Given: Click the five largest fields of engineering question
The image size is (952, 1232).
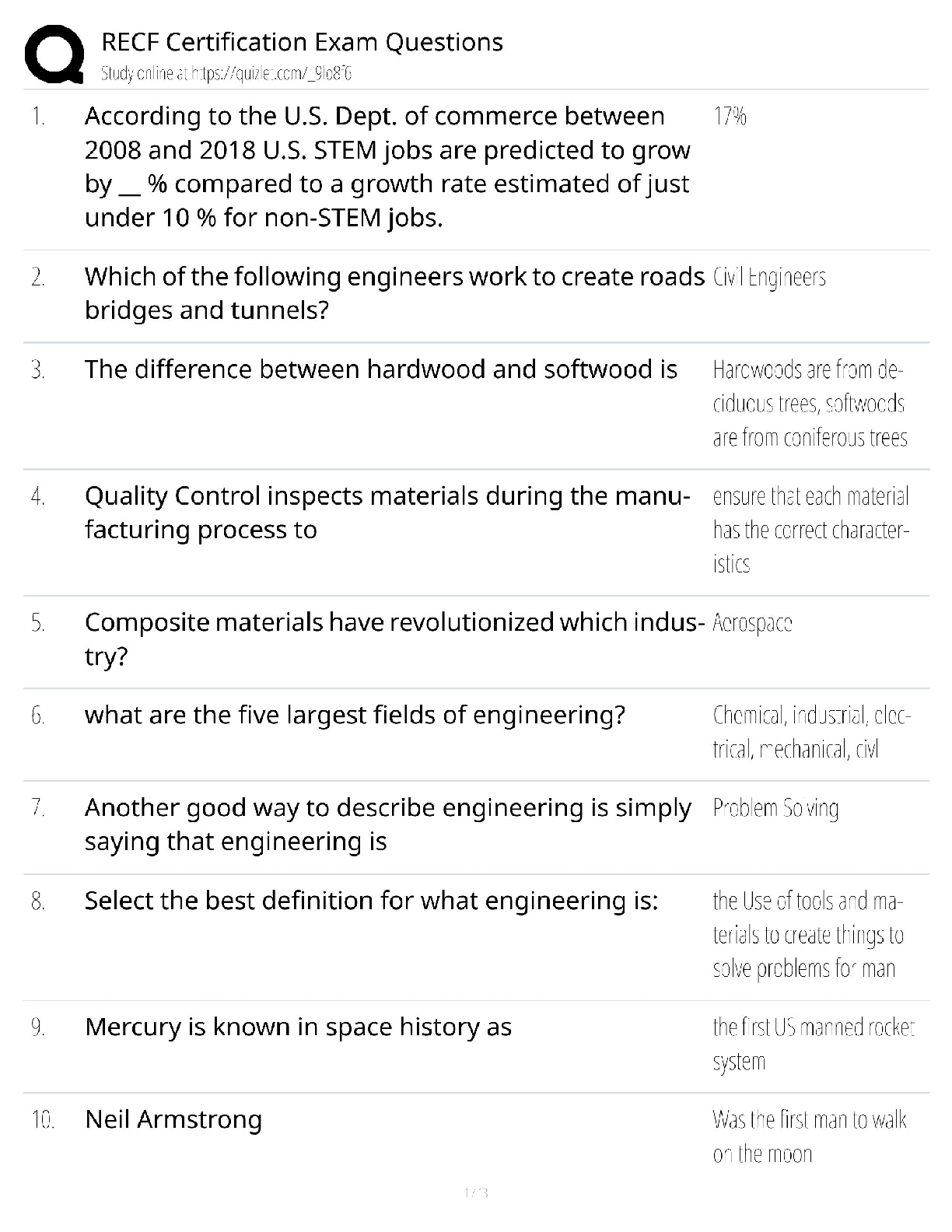Looking at the screenshot, I should click(x=355, y=715).
